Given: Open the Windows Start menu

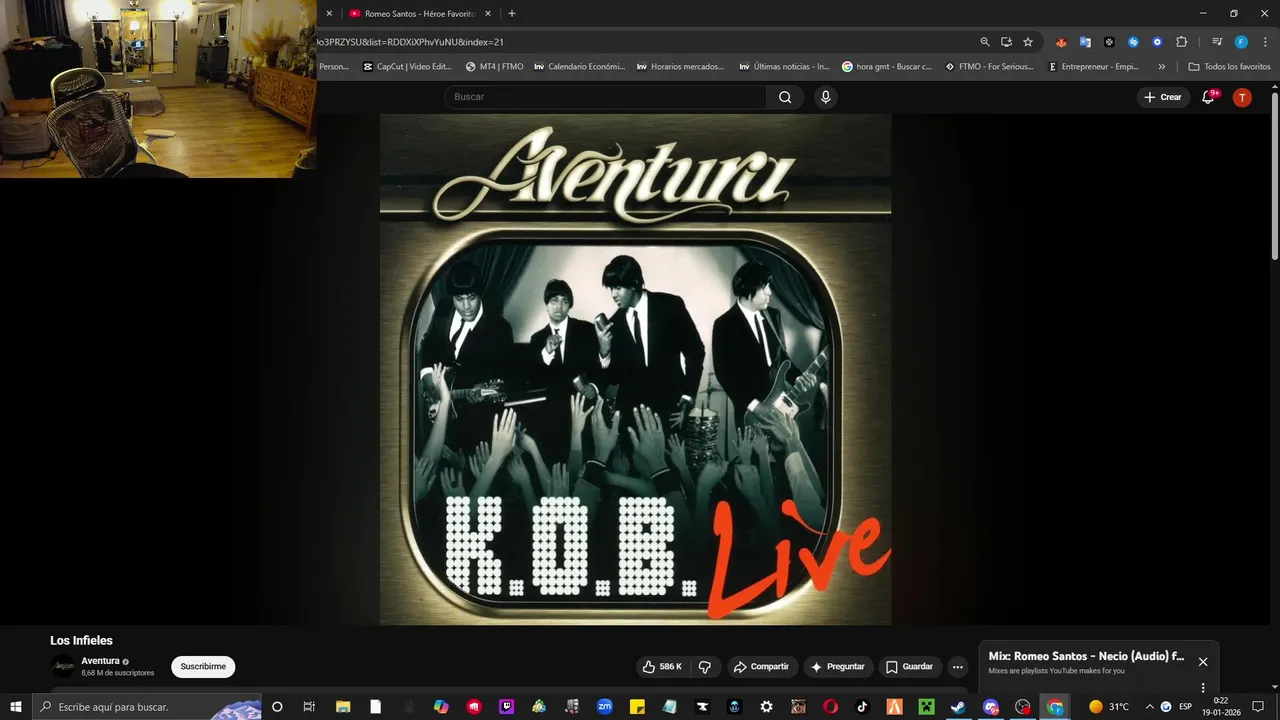Looking at the screenshot, I should 16,707.
